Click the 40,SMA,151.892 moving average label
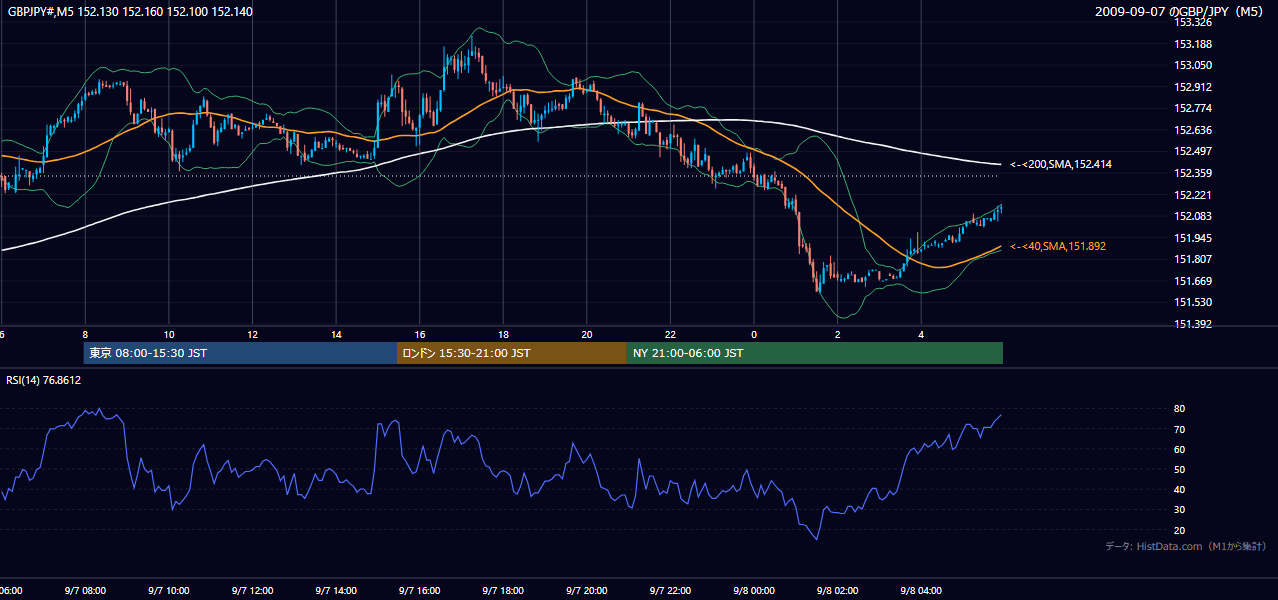Viewport: 1278px width, 600px height. click(1058, 246)
